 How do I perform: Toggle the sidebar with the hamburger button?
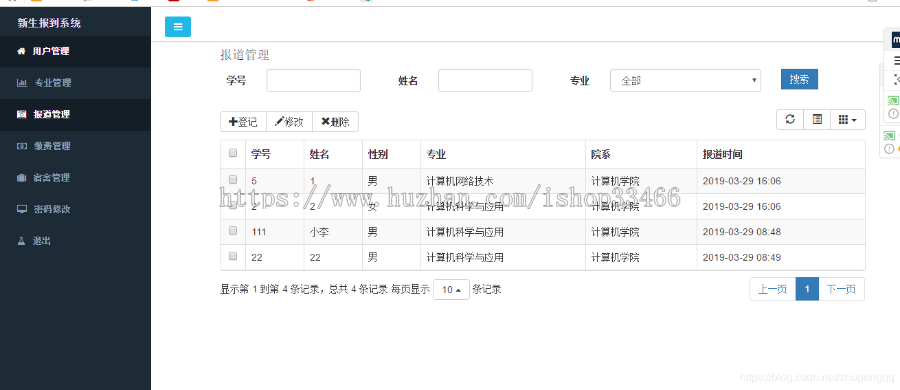point(178,26)
